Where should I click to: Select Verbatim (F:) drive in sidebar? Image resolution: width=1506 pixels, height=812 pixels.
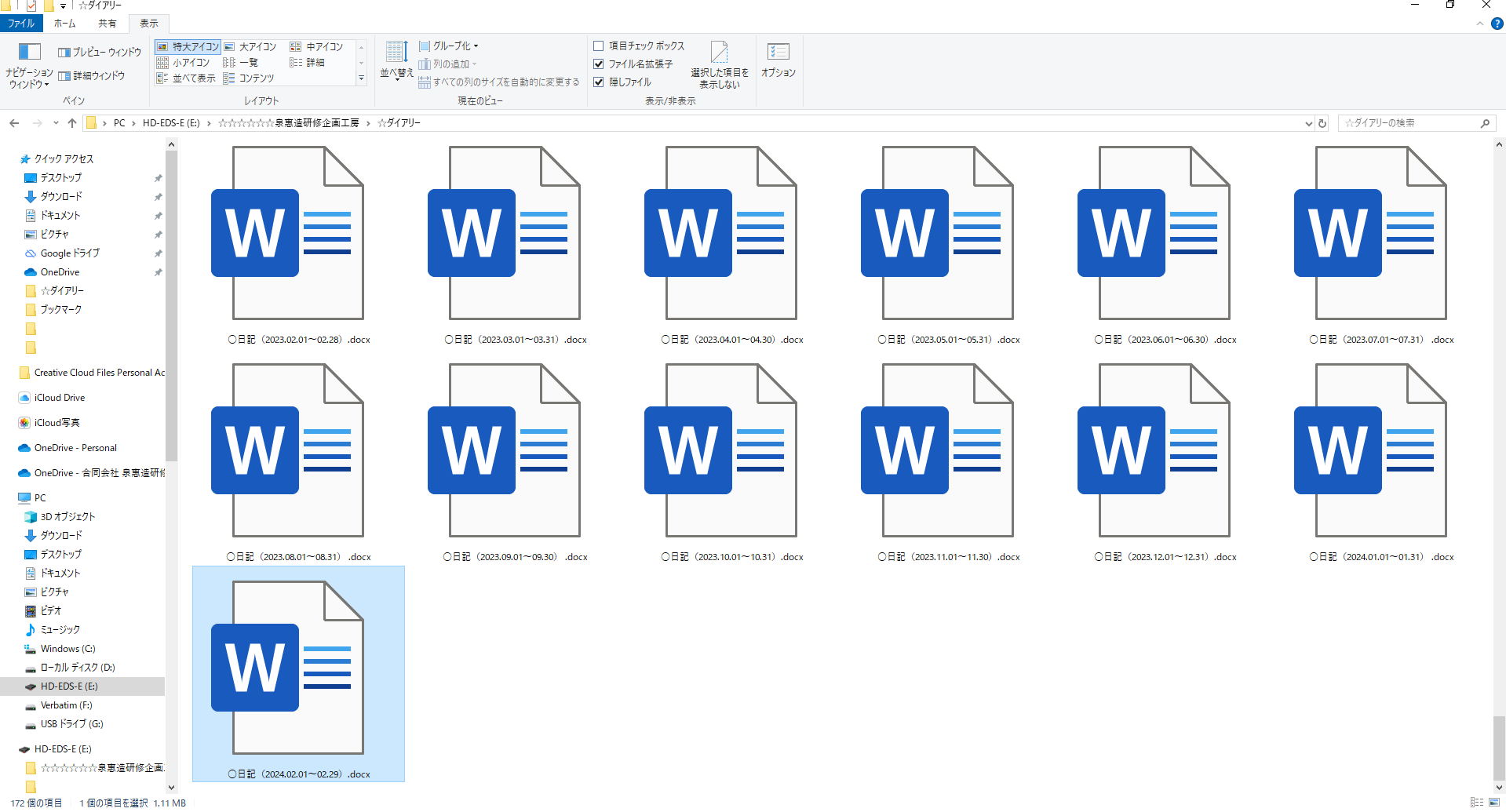tap(66, 705)
